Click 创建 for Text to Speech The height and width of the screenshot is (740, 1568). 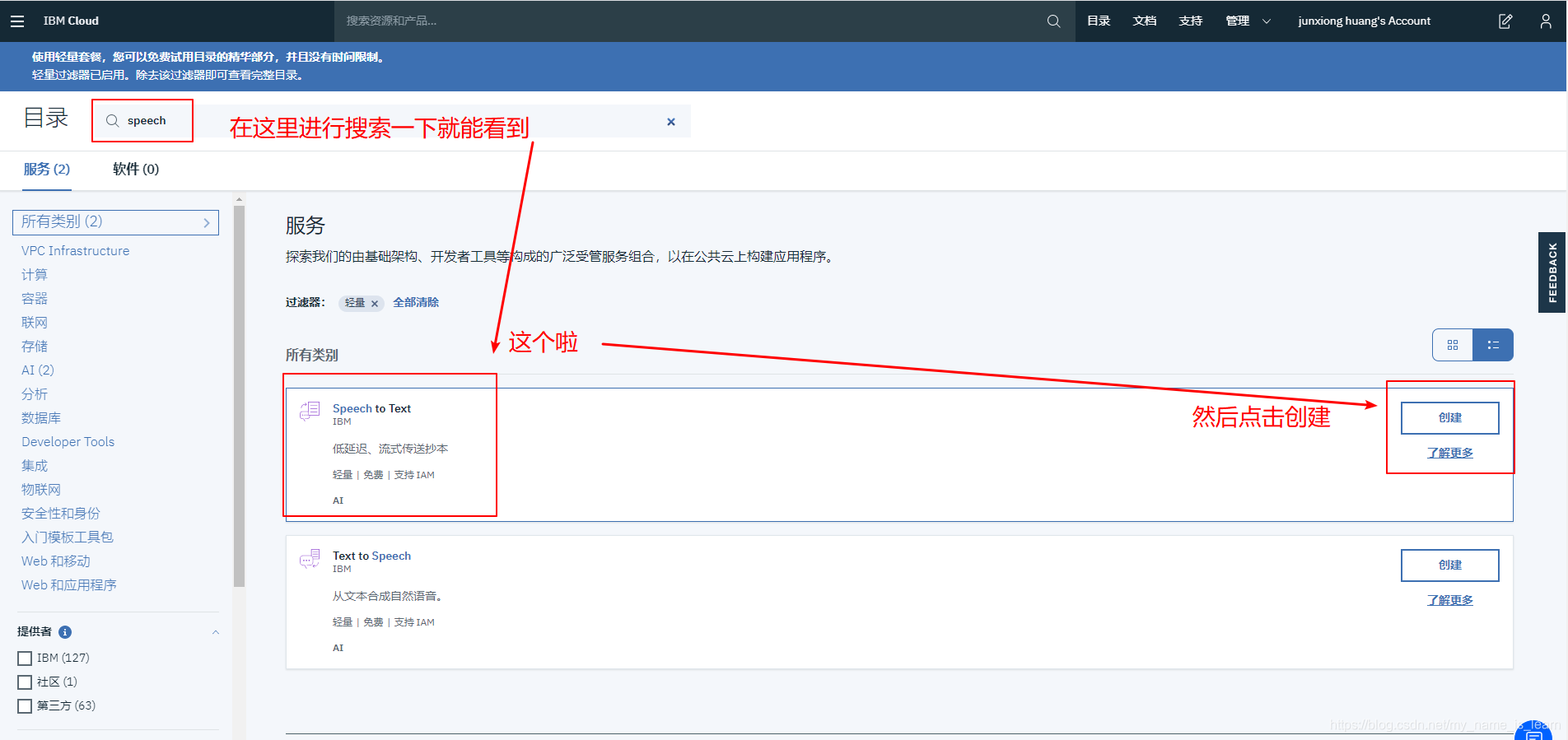1450,565
